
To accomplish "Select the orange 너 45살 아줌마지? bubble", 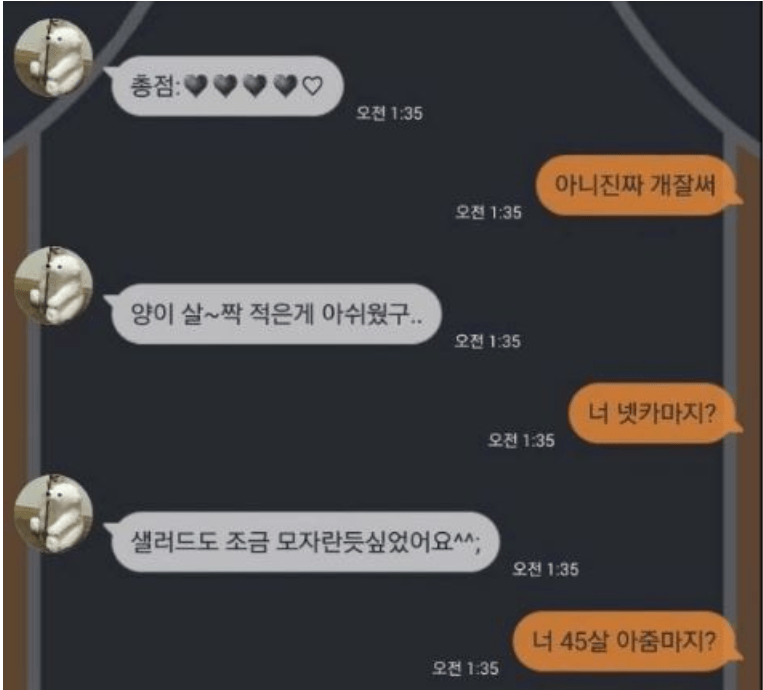I will 628,641.
